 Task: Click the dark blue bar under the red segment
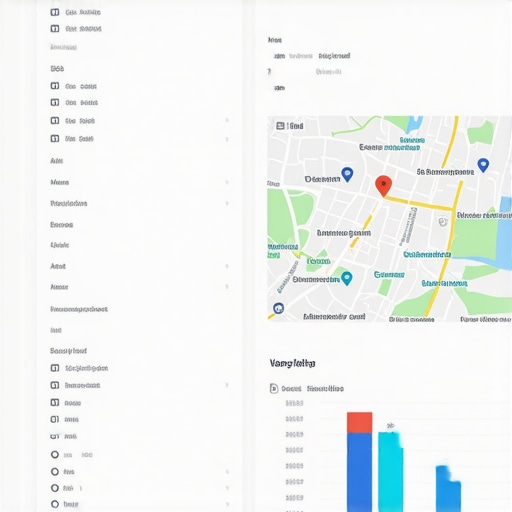click(359, 473)
